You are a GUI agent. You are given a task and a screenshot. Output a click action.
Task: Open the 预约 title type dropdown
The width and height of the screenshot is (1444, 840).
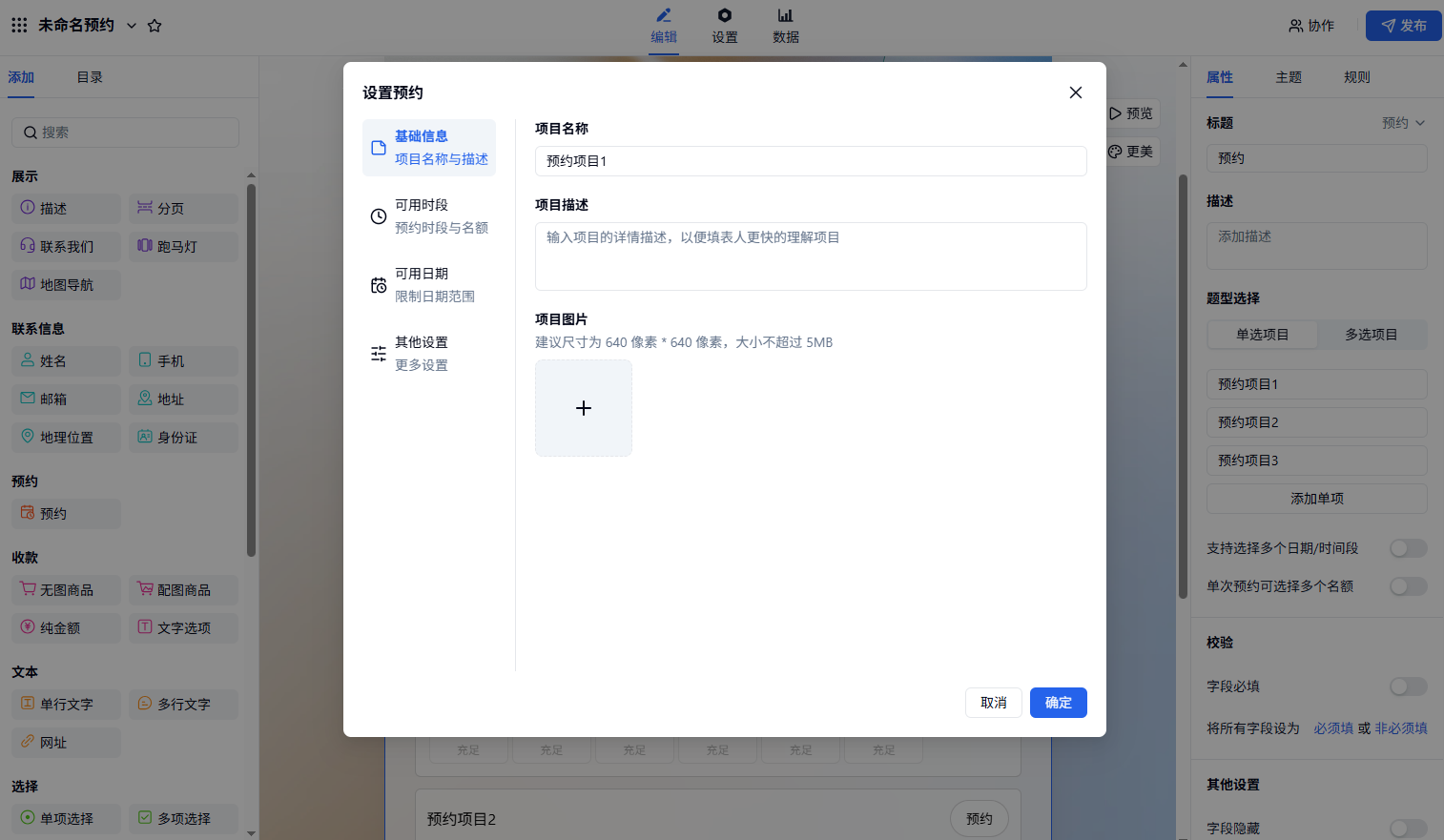1403,123
